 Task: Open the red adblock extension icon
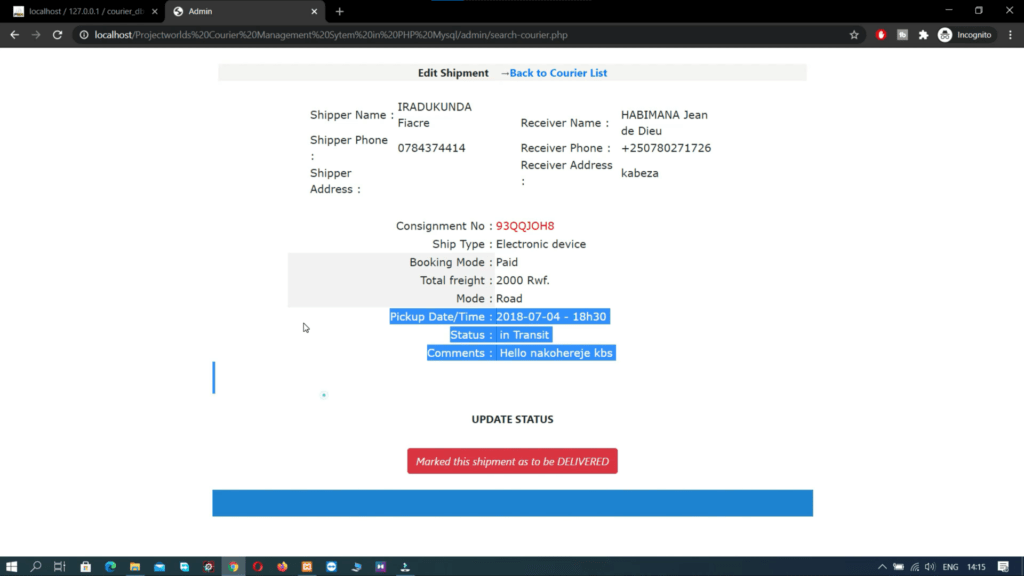tap(881, 35)
